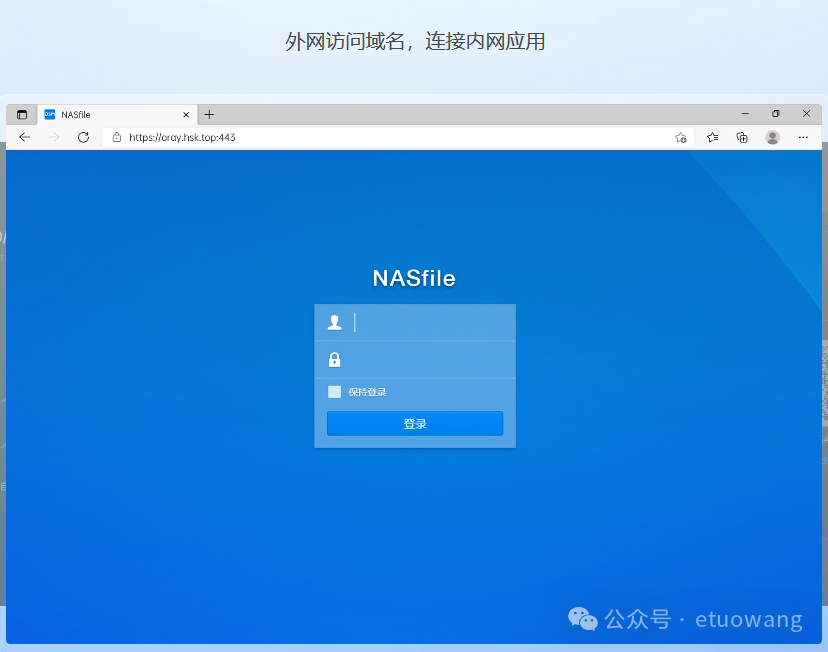Minimize the browser window
Viewport: 828px width, 652px height.
pos(745,114)
